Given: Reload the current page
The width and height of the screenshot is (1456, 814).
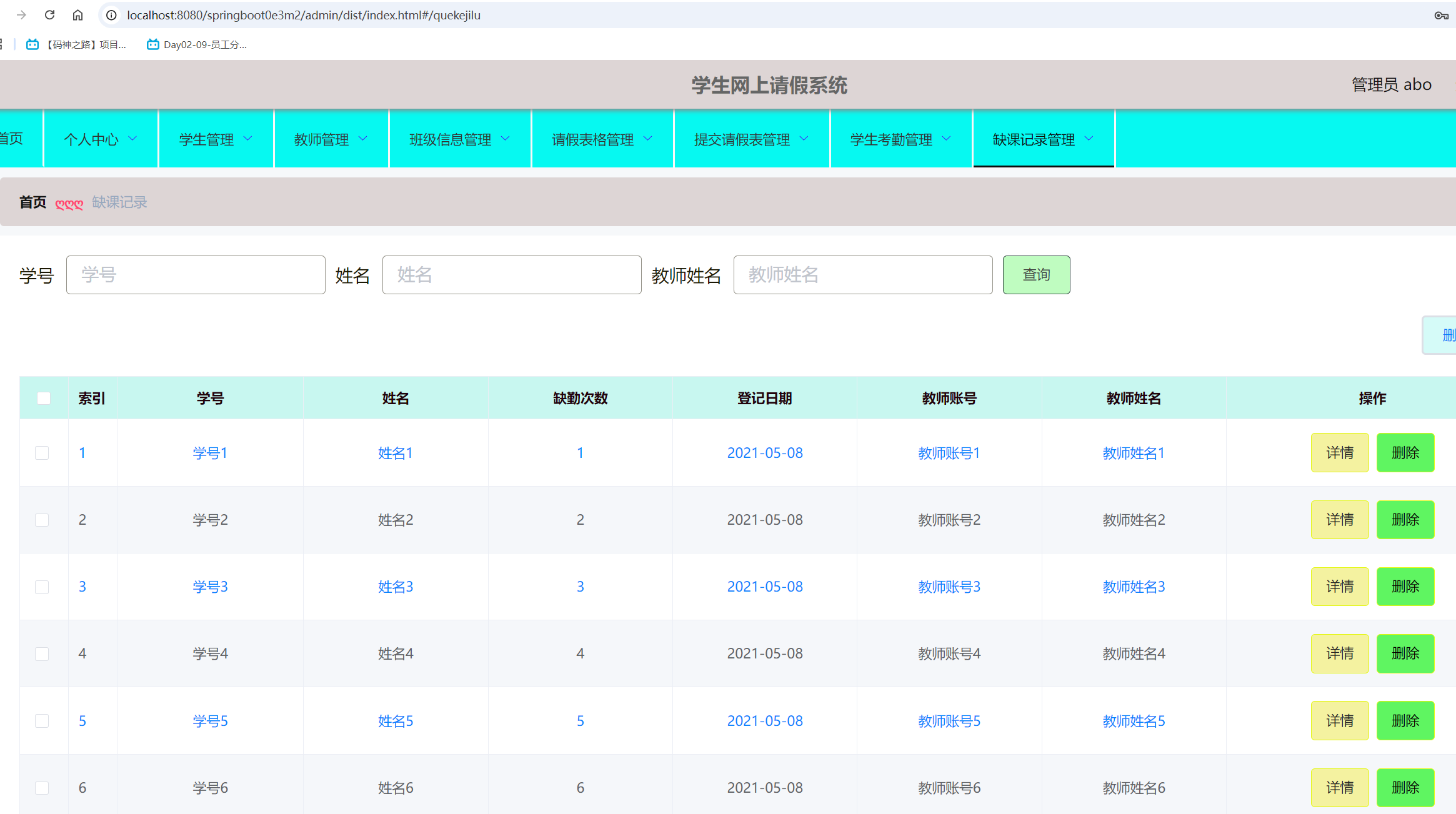Looking at the screenshot, I should [49, 14].
